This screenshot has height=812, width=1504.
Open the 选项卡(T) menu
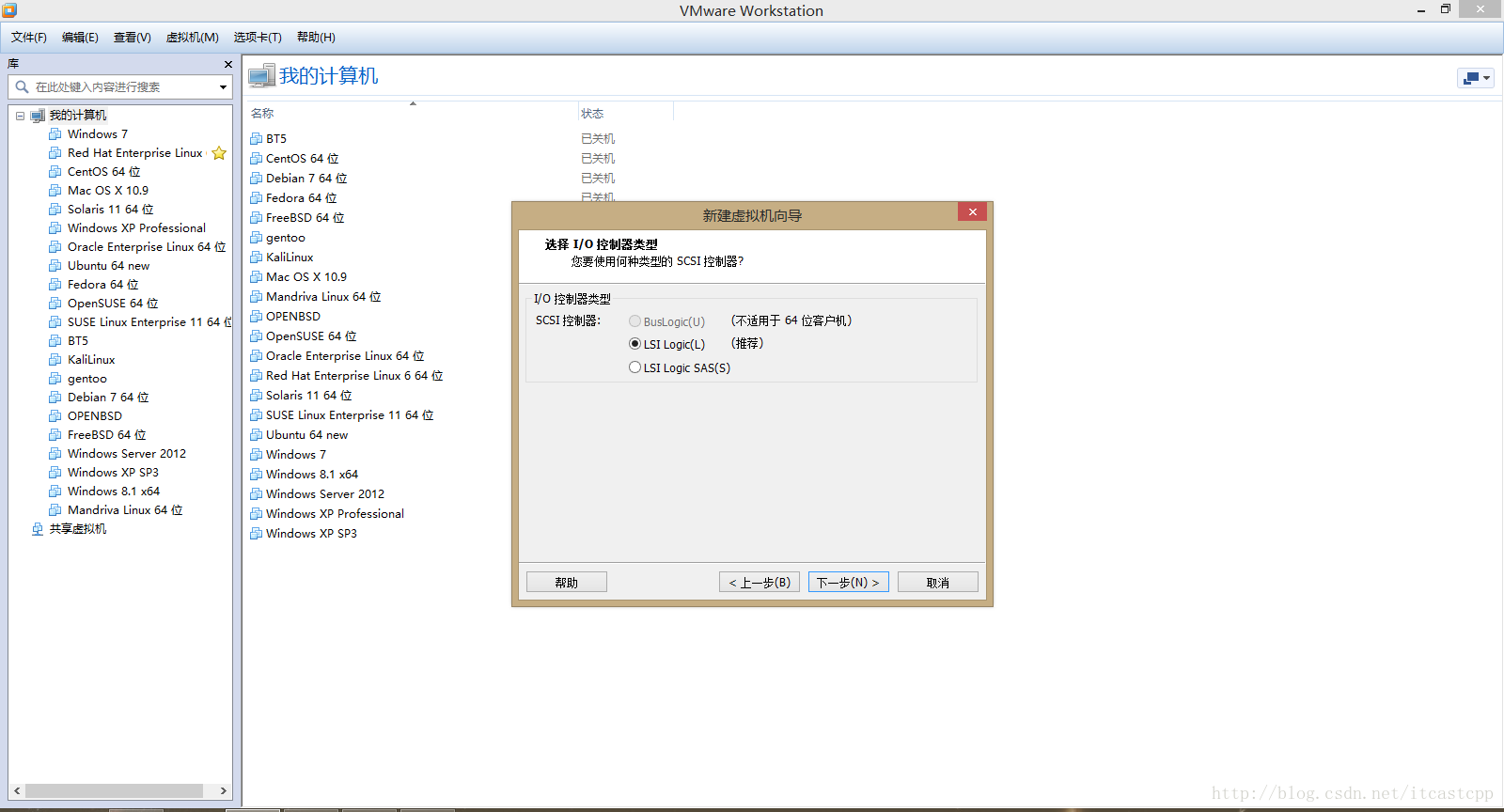click(258, 38)
